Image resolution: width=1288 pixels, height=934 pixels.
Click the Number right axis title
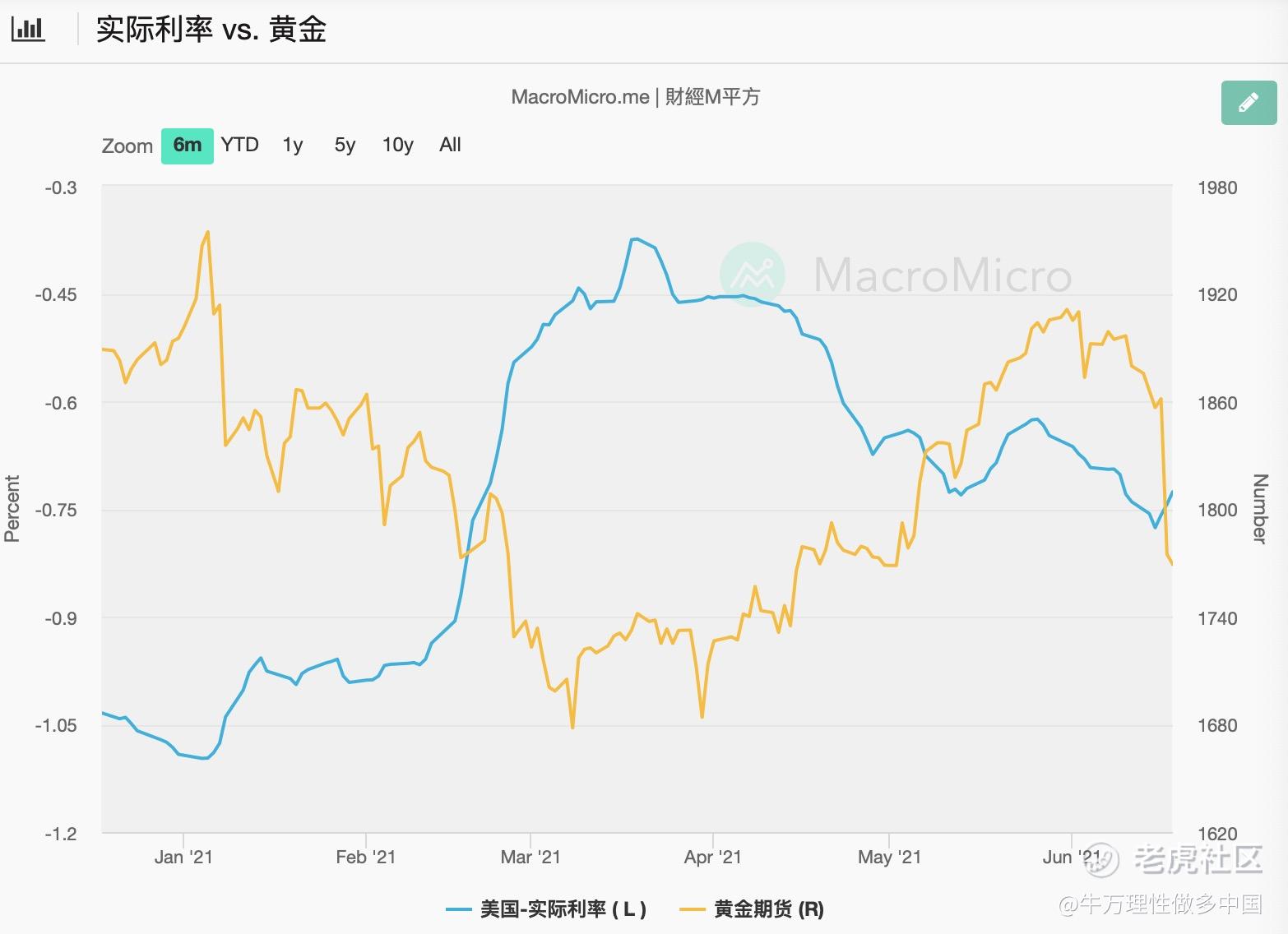pos(1259,508)
